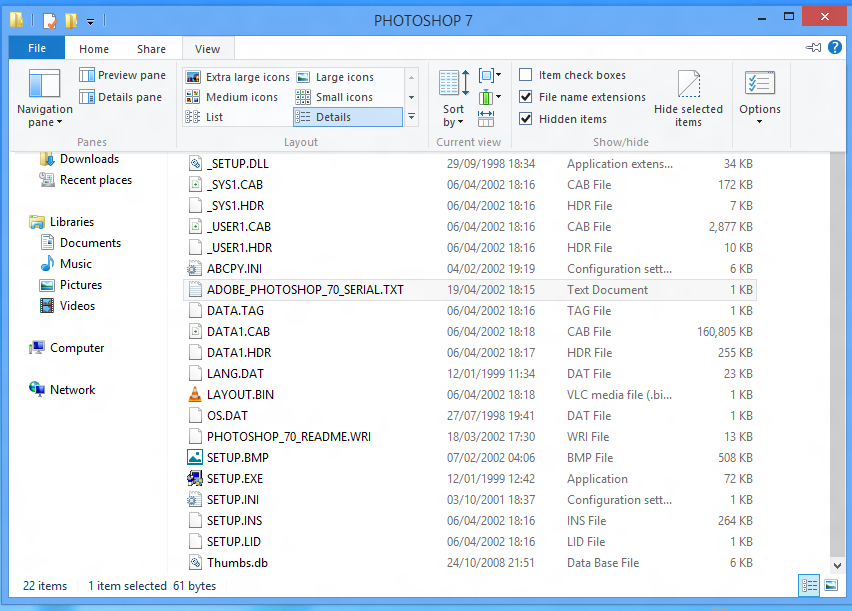The width and height of the screenshot is (852, 611).
Task: Open Explorer Help
Action: tap(835, 47)
